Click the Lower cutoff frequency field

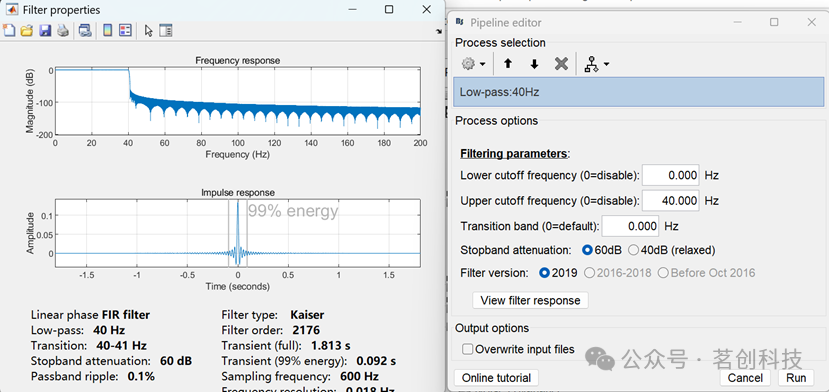[x=671, y=175]
